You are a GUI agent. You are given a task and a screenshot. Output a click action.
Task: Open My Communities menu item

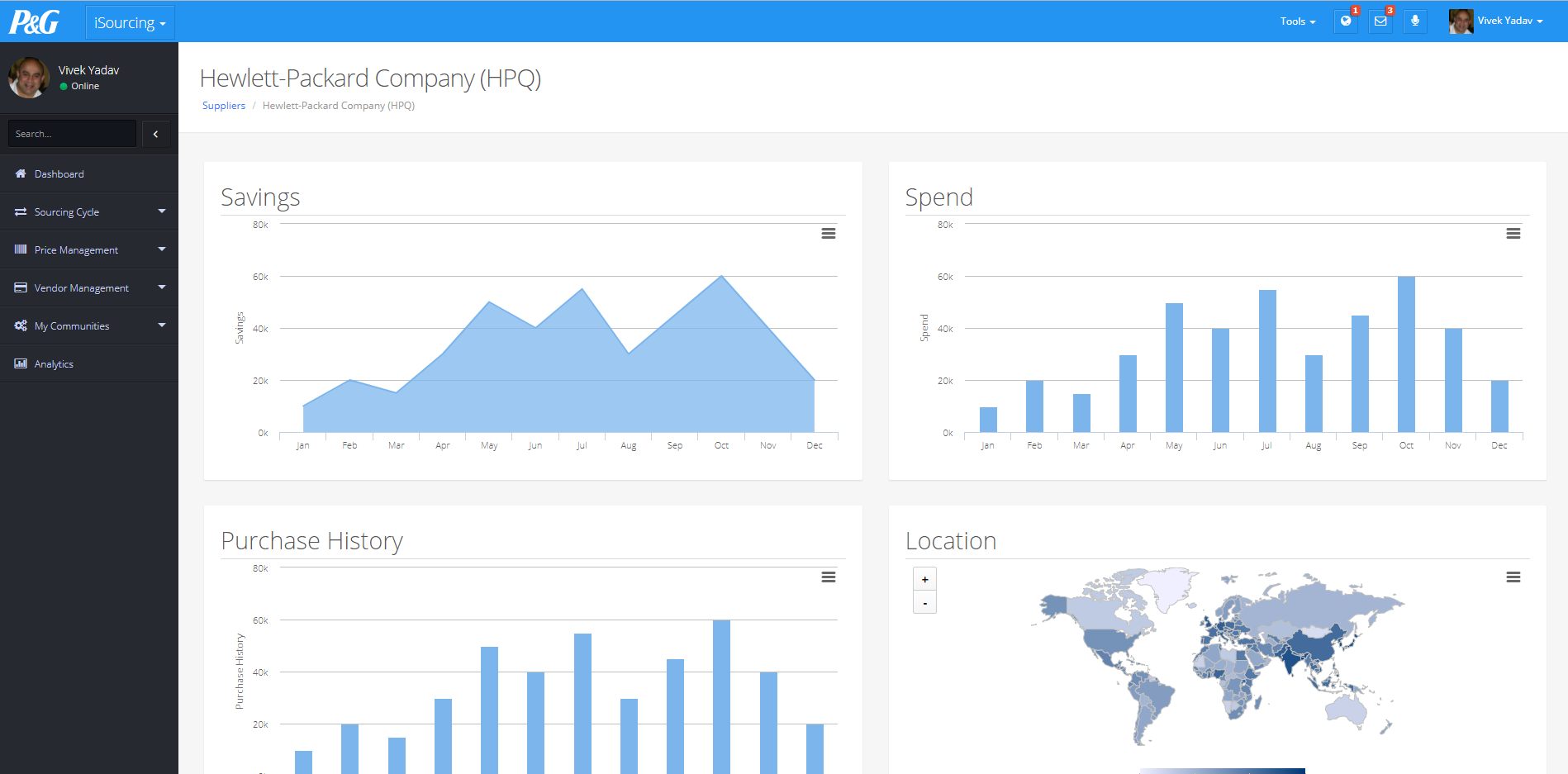(x=89, y=326)
